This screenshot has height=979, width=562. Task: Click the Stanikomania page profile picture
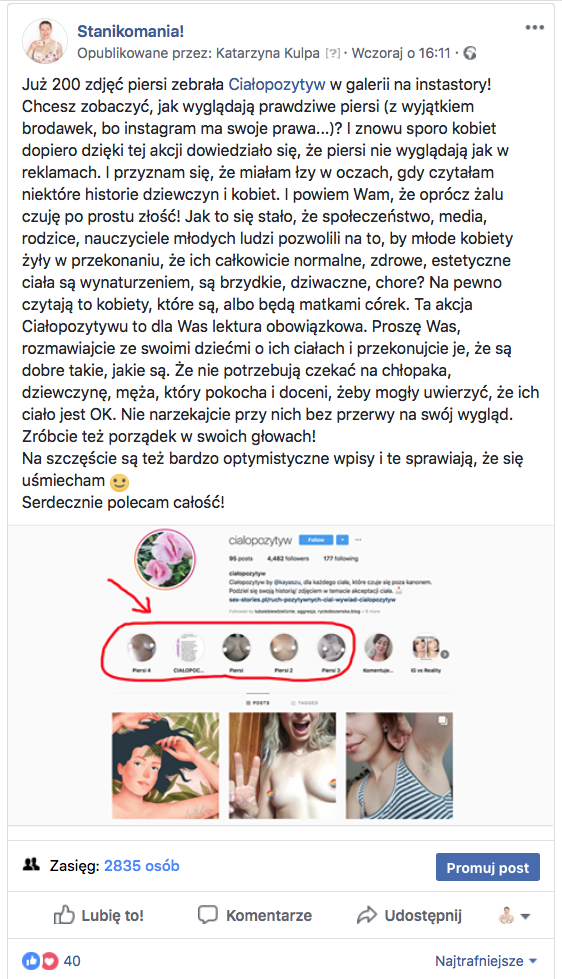44,41
